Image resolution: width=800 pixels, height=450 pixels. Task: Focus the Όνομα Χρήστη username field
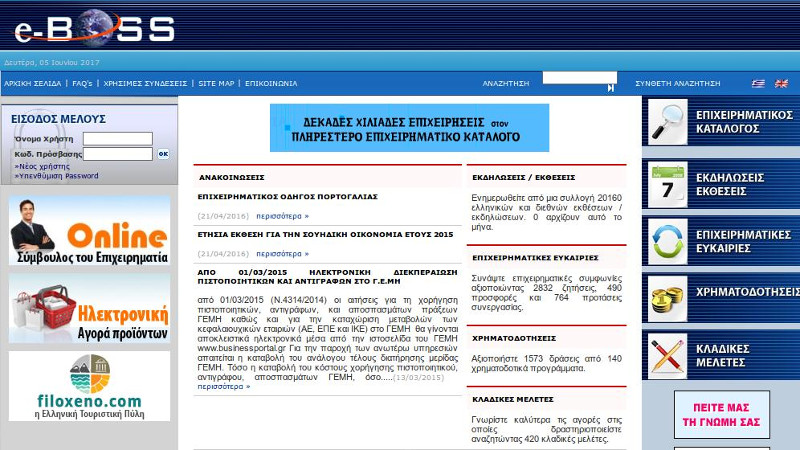pos(118,139)
